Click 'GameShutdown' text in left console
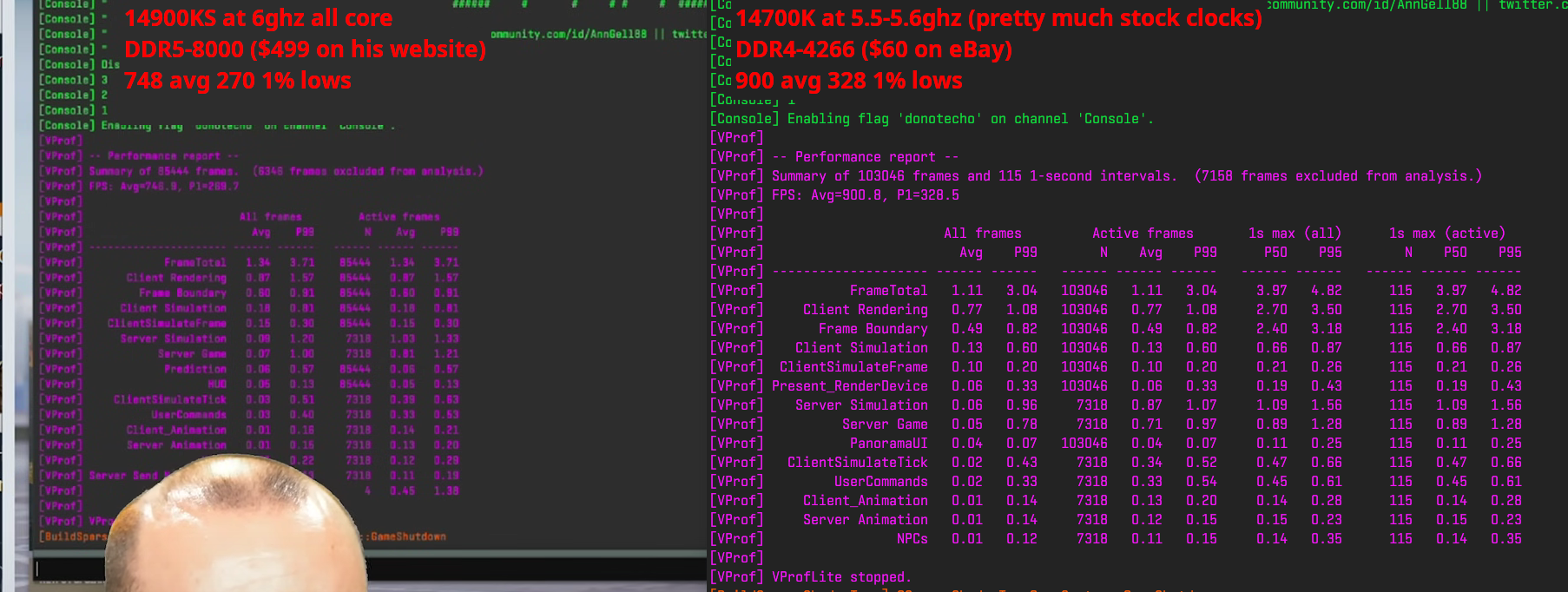The image size is (1568, 592). [408, 536]
